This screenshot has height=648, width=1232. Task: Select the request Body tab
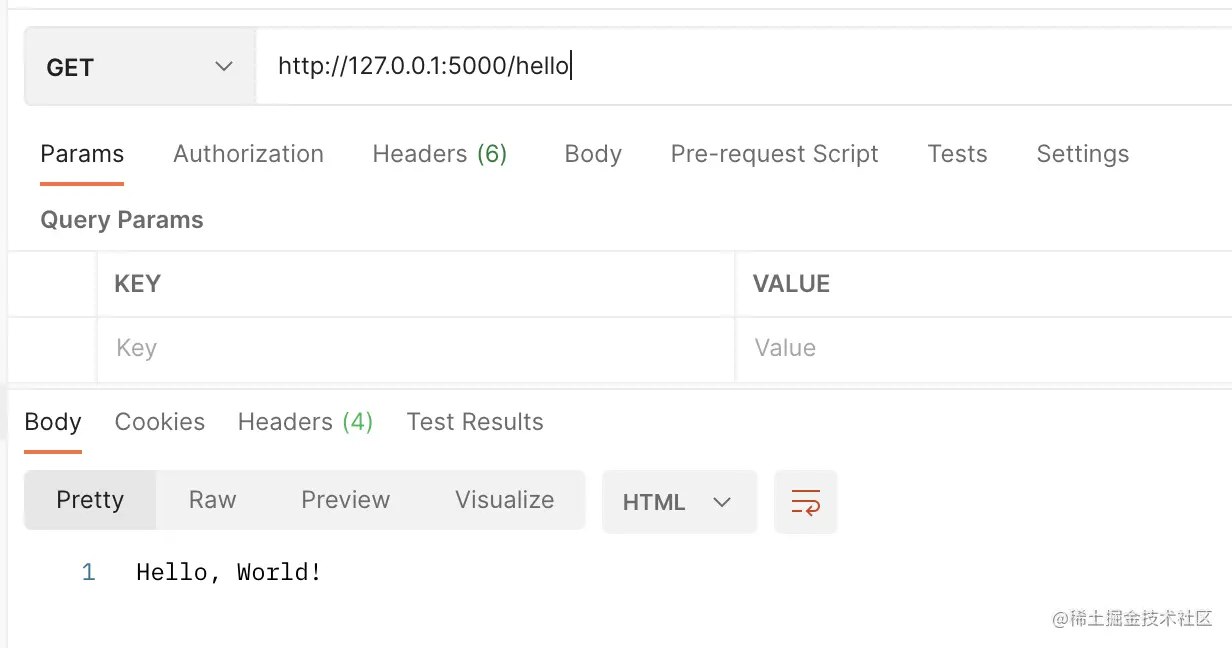pyautogui.click(x=593, y=154)
